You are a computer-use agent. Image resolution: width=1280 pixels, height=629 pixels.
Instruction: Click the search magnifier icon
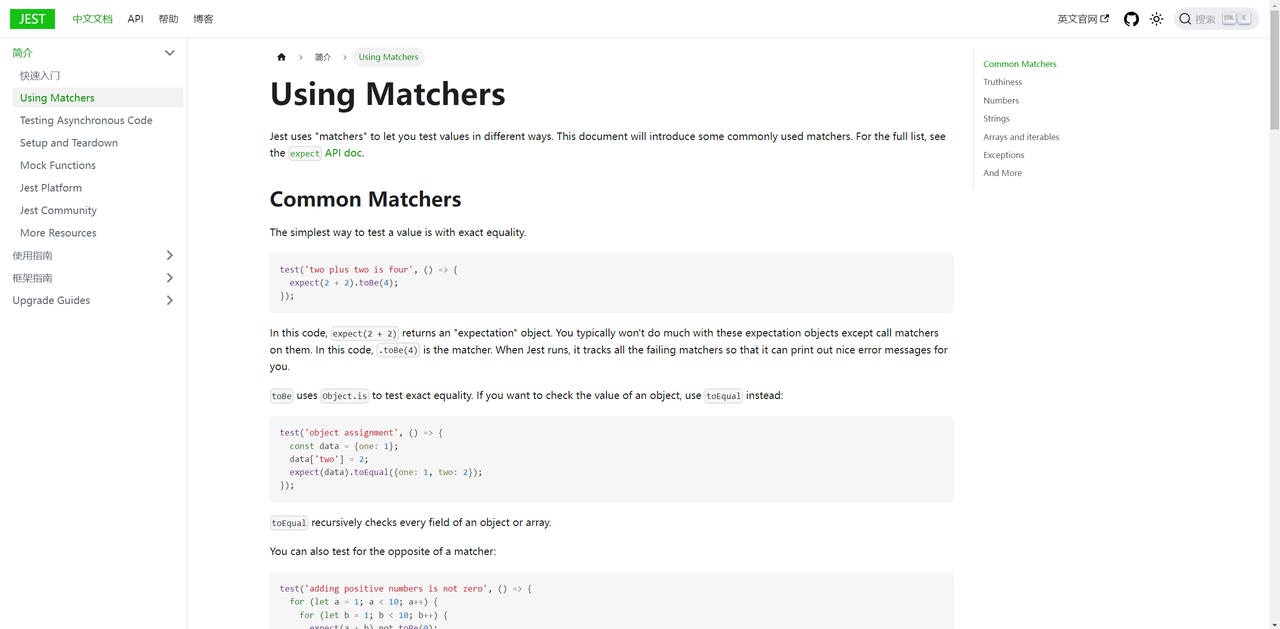coord(1185,19)
